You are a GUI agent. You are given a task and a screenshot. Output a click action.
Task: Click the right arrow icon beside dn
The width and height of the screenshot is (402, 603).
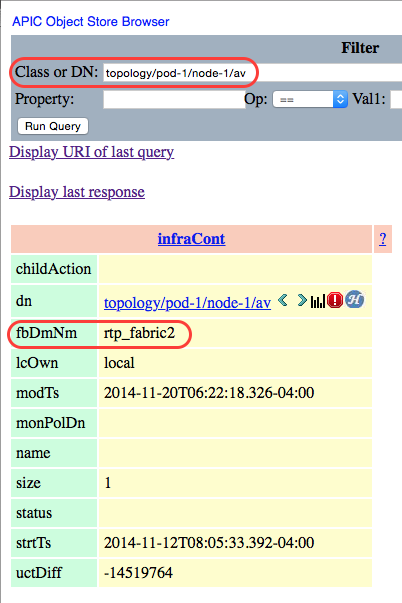[302, 300]
